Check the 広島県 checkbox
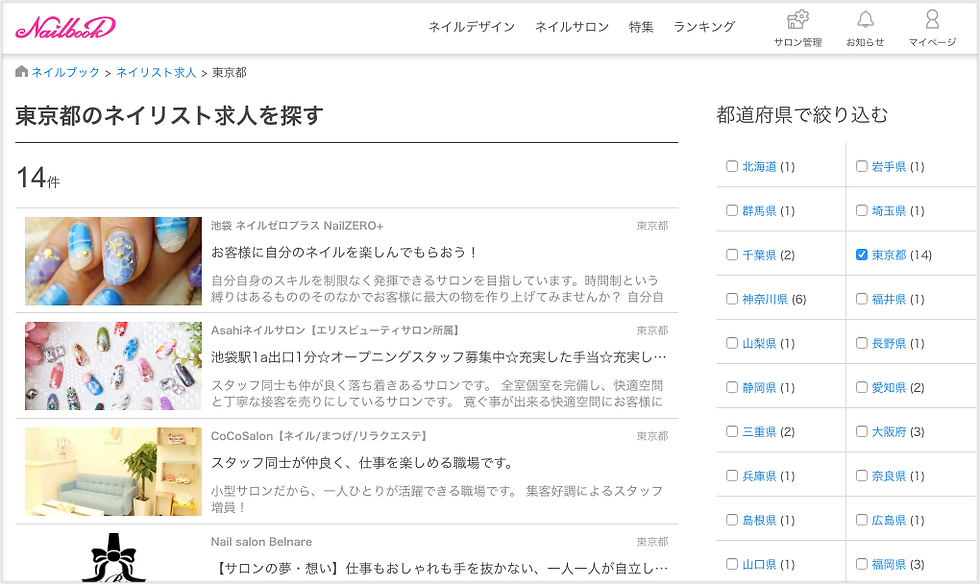This screenshot has width=980, height=584. [861, 520]
